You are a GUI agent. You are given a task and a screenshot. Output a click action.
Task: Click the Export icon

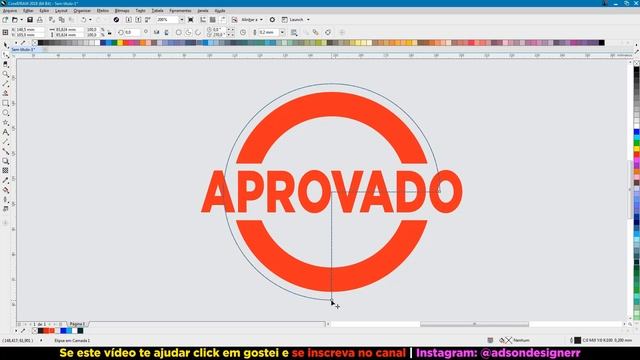pyautogui.click(x=138, y=20)
